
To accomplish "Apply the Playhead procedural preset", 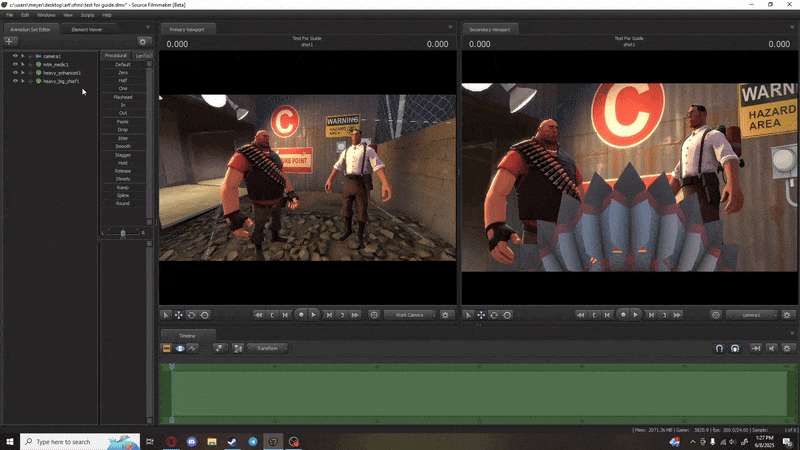I will (122, 97).
